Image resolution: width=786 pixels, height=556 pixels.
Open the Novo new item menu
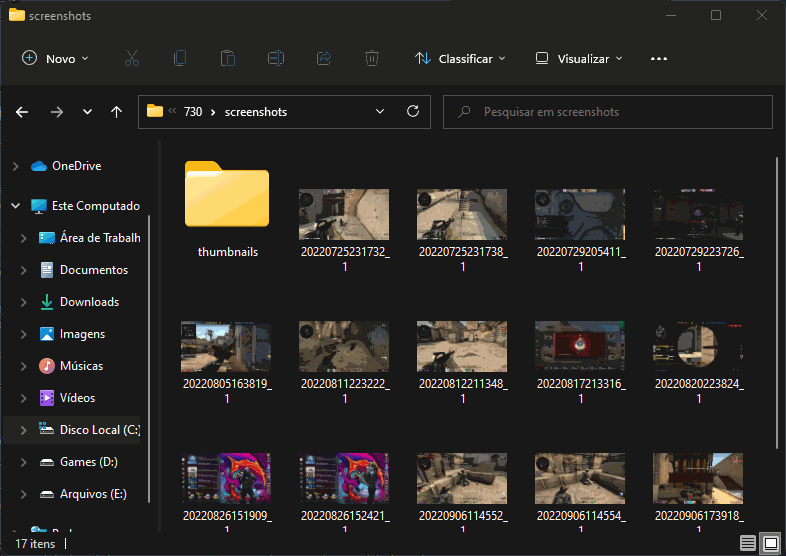click(x=56, y=59)
